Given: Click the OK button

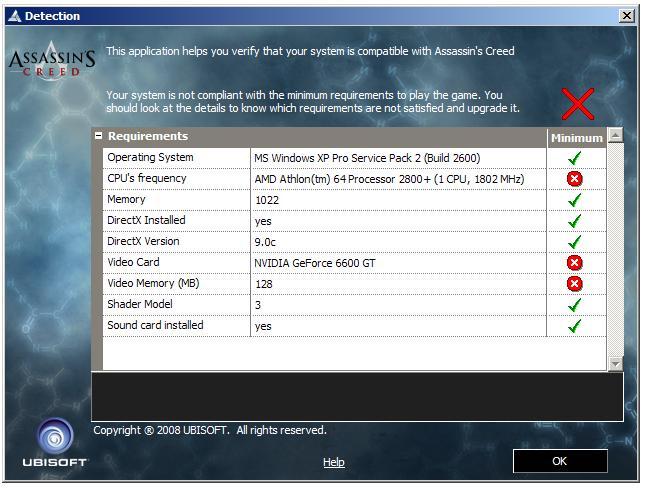Looking at the screenshot, I should [x=560, y=461].
